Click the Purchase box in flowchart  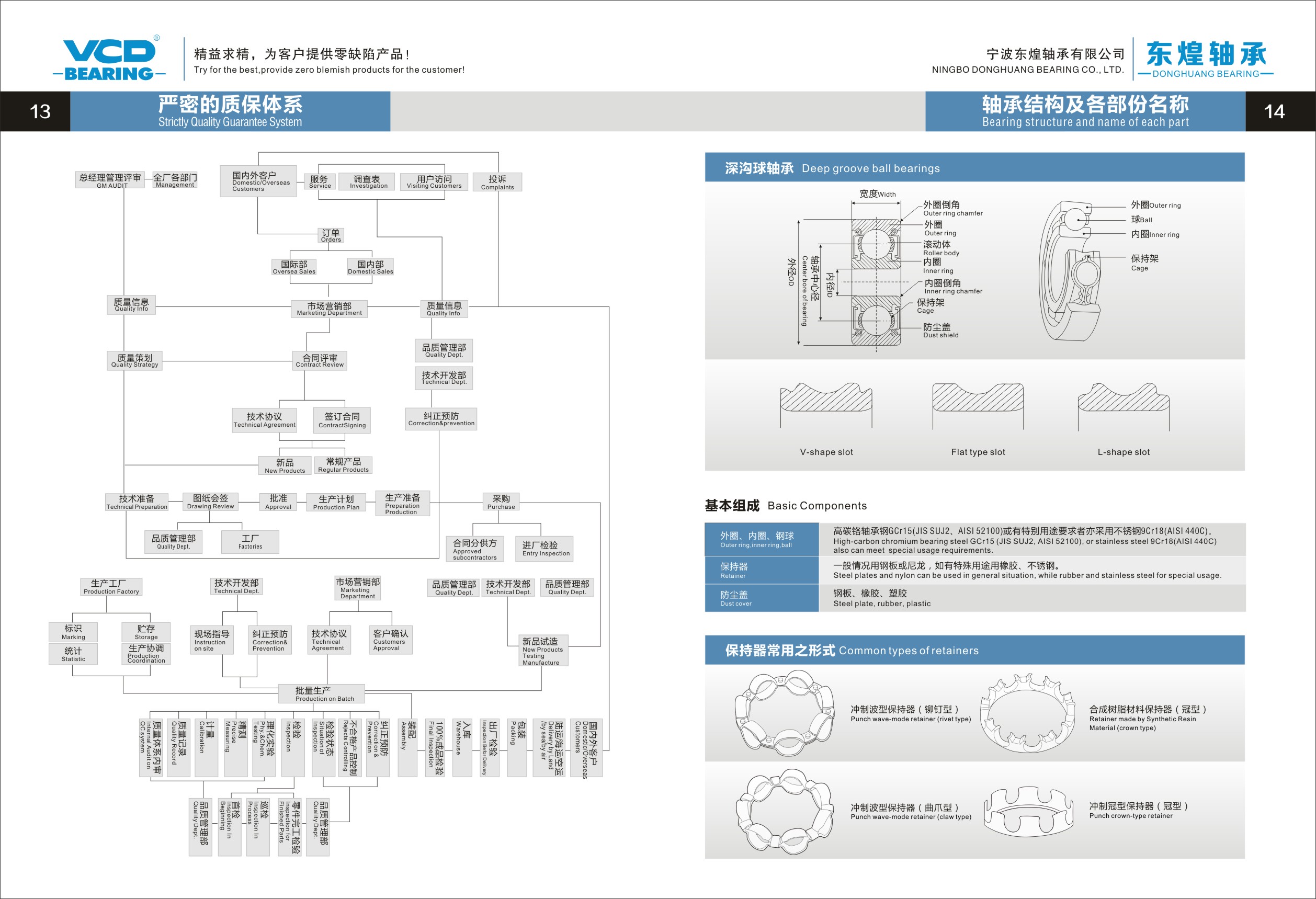coord(501,502)
